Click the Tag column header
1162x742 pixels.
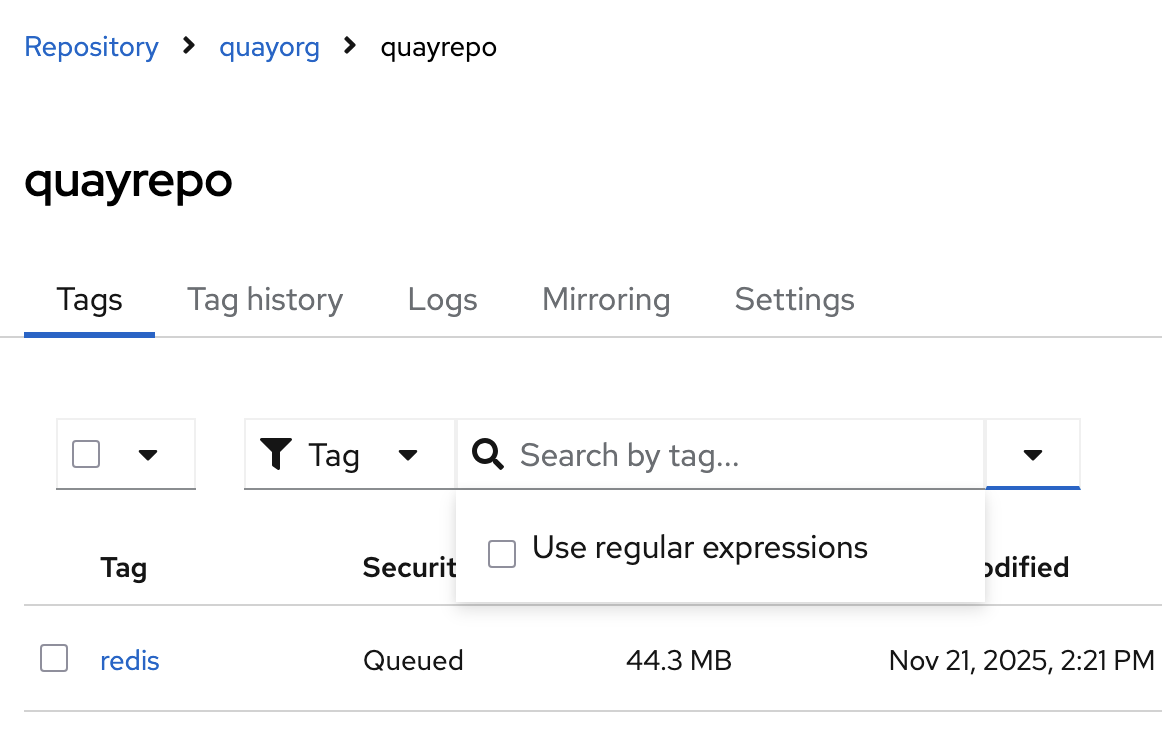tap(124, 568)
